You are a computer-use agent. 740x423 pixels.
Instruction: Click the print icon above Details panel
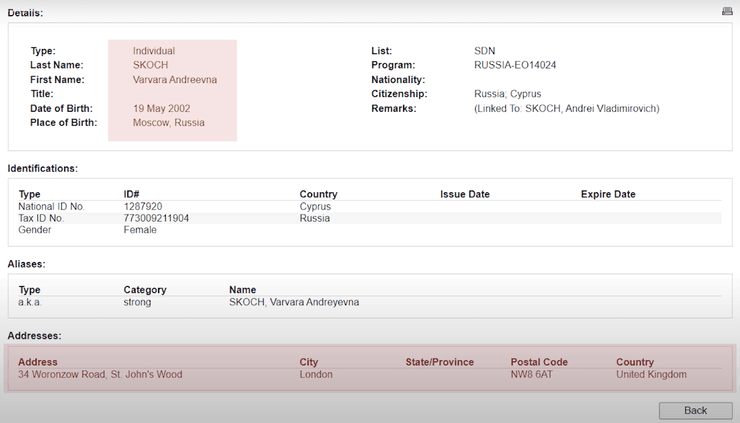coord(727,11)
